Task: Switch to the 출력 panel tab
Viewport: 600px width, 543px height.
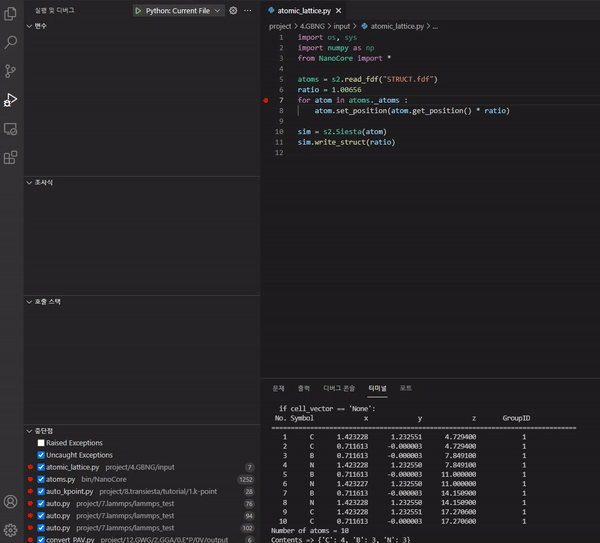Action: coord(304,387)
